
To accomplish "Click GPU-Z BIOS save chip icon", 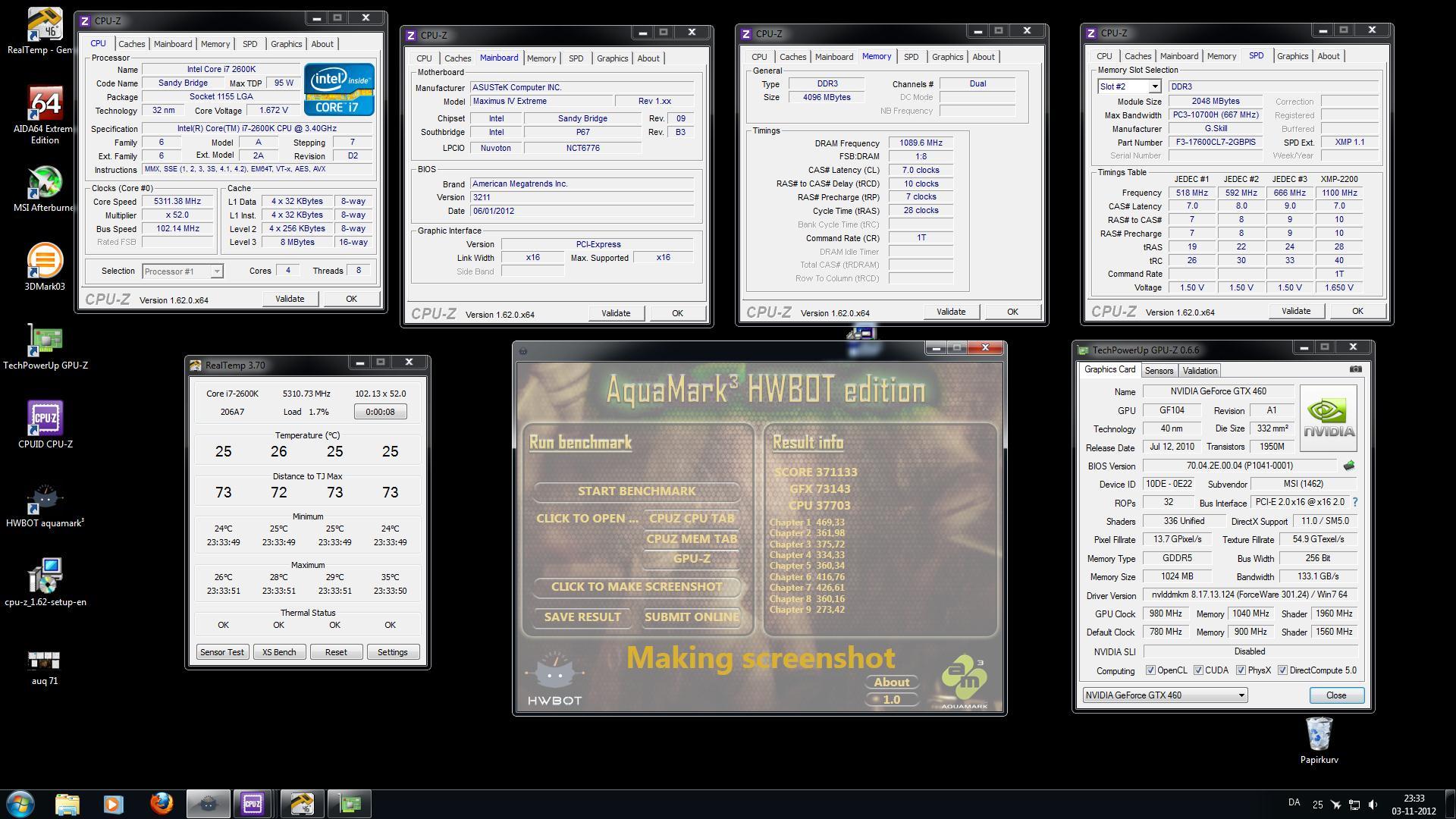I will pos(1349,466).
